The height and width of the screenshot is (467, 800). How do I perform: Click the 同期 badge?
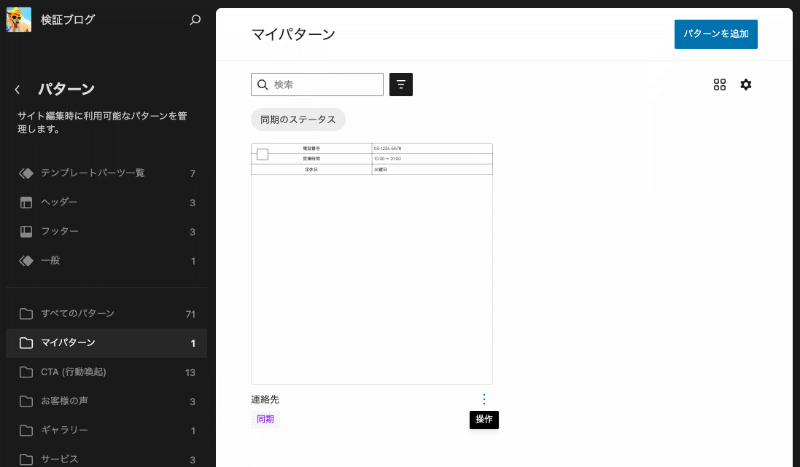(265, 420)
